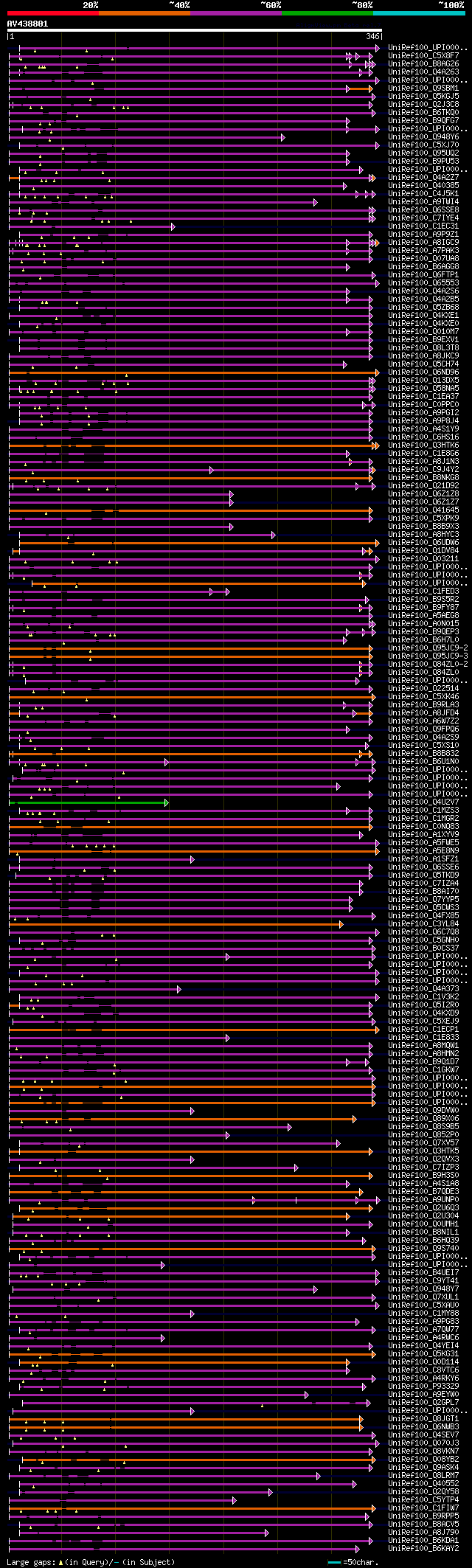Viewport: 472px width, 1568px height.
Task: Click the cyan =50char. scale marker
Action: point(335,1561)
